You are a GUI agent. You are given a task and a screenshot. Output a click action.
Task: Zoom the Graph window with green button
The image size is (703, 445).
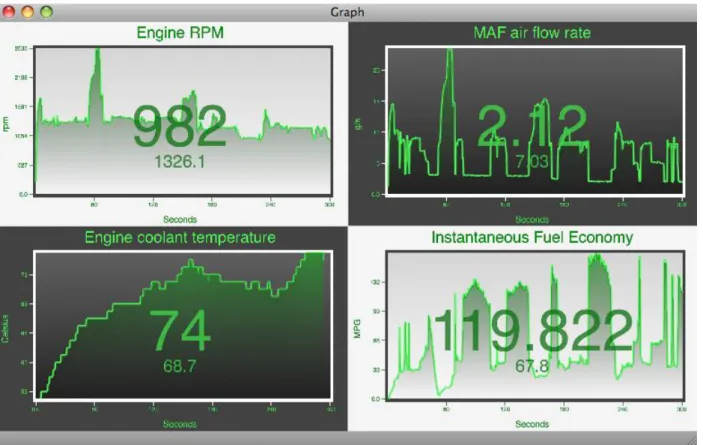[47, 12]
